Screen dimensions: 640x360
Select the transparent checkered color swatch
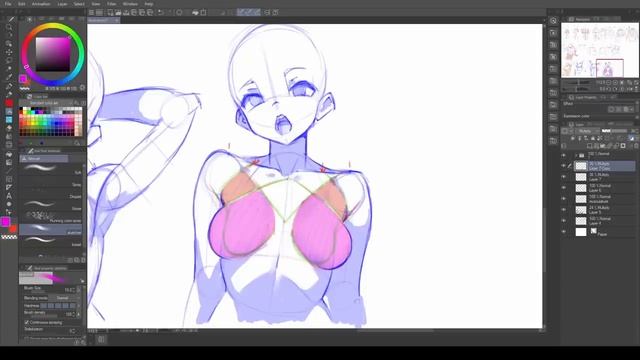[x=9, y=237]
